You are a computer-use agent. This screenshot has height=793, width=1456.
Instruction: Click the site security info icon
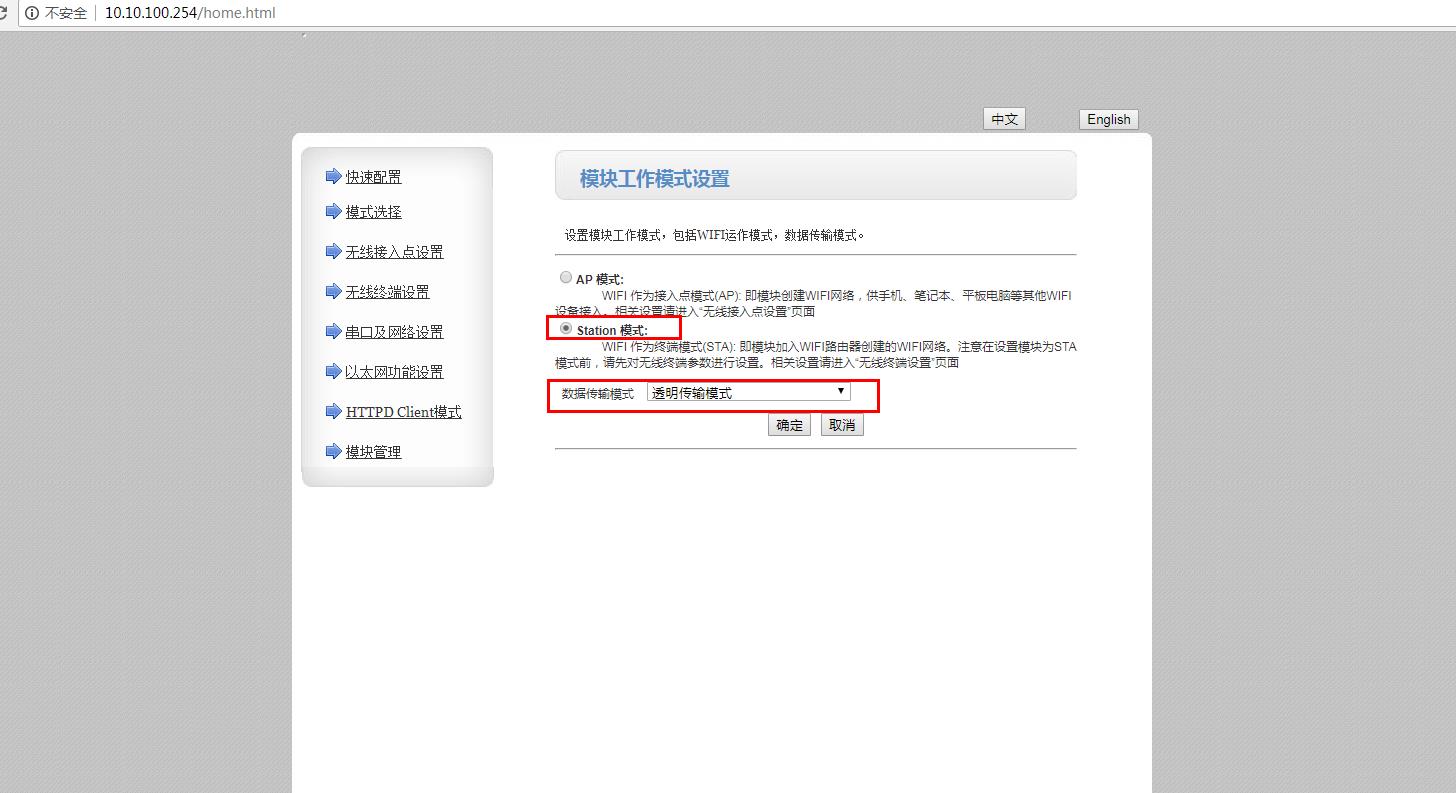point(32,13)
